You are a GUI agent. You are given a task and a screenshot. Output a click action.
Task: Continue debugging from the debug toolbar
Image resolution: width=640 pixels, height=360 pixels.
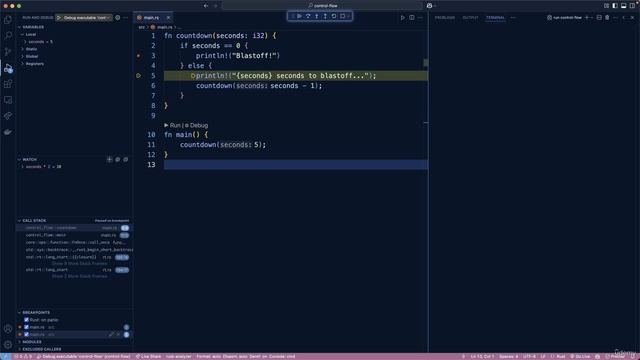pyautogui.click(x=300, y=16)
